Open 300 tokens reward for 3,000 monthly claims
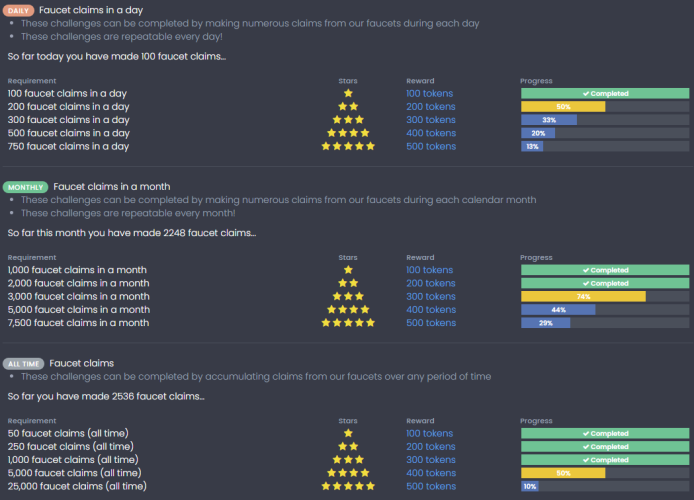 [431, 296]
